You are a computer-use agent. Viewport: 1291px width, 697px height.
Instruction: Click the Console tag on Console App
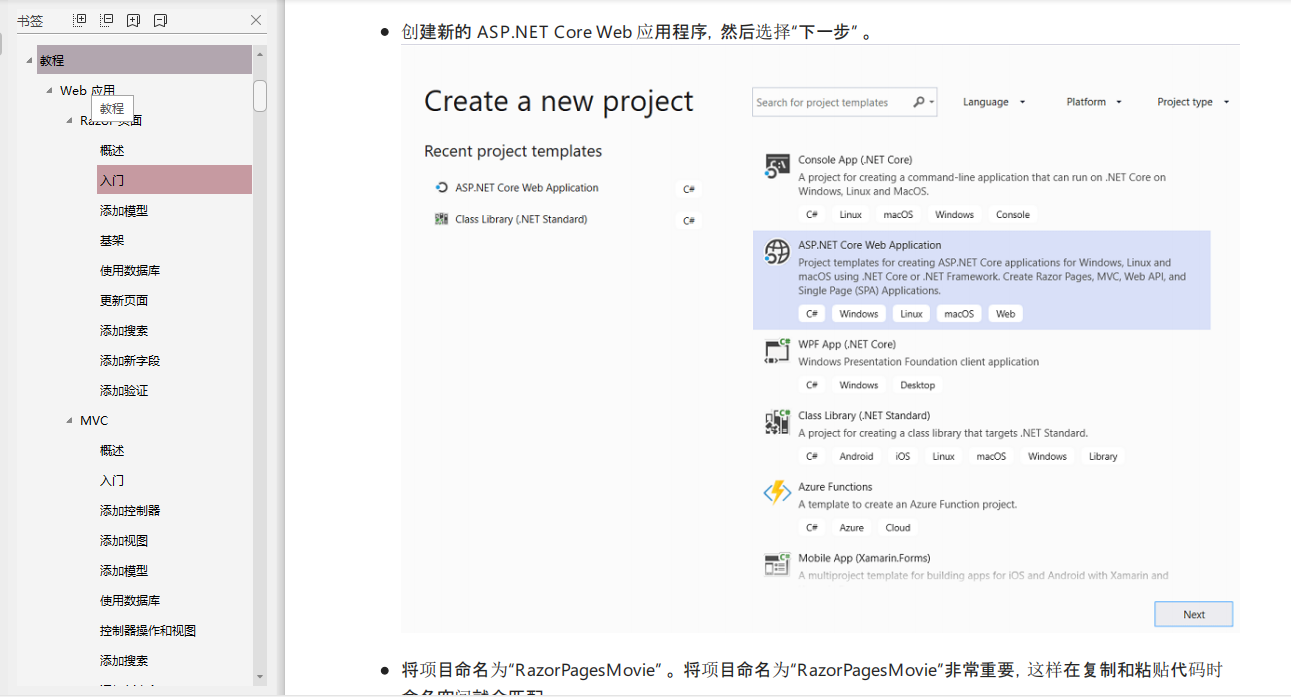point(1013,215)
